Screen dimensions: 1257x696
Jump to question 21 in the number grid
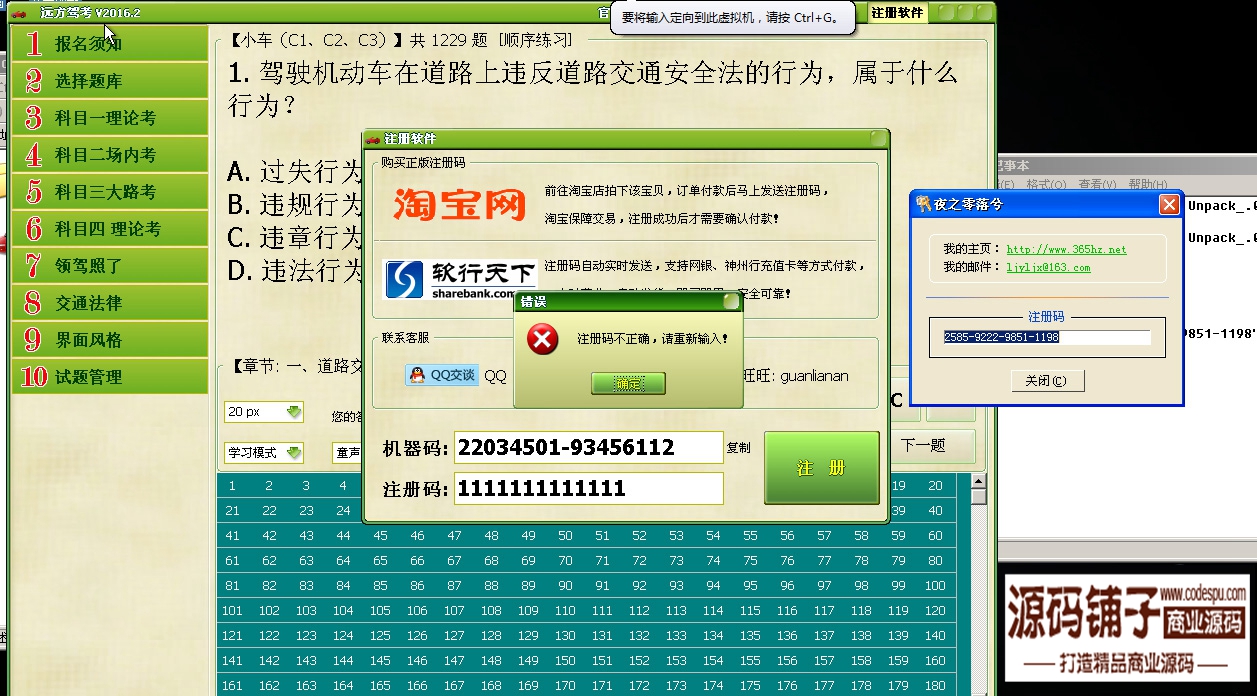pos(232,511)
